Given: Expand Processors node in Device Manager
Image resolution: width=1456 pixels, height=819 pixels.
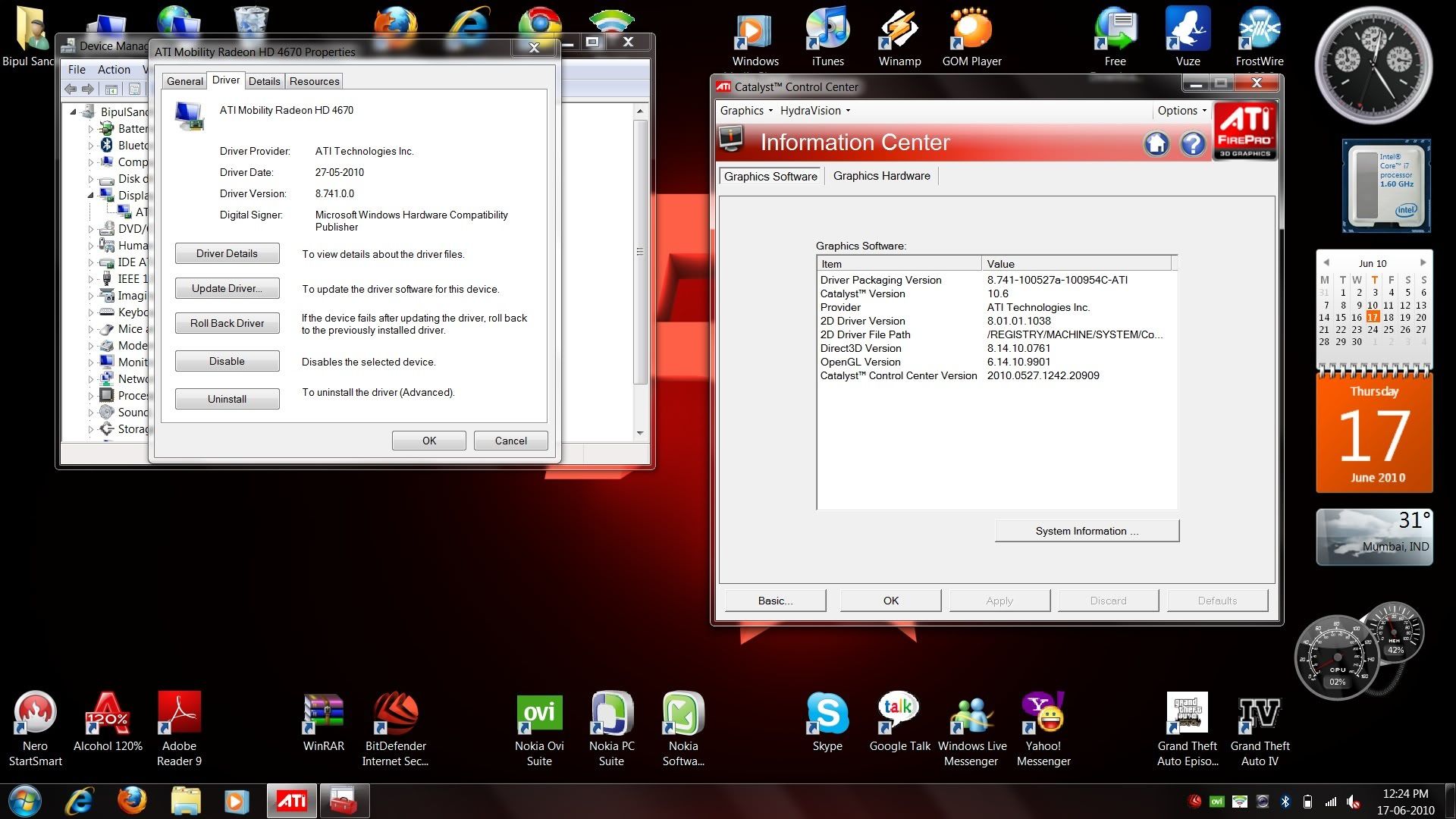Looking at the screenshot, I should [91, 396].
